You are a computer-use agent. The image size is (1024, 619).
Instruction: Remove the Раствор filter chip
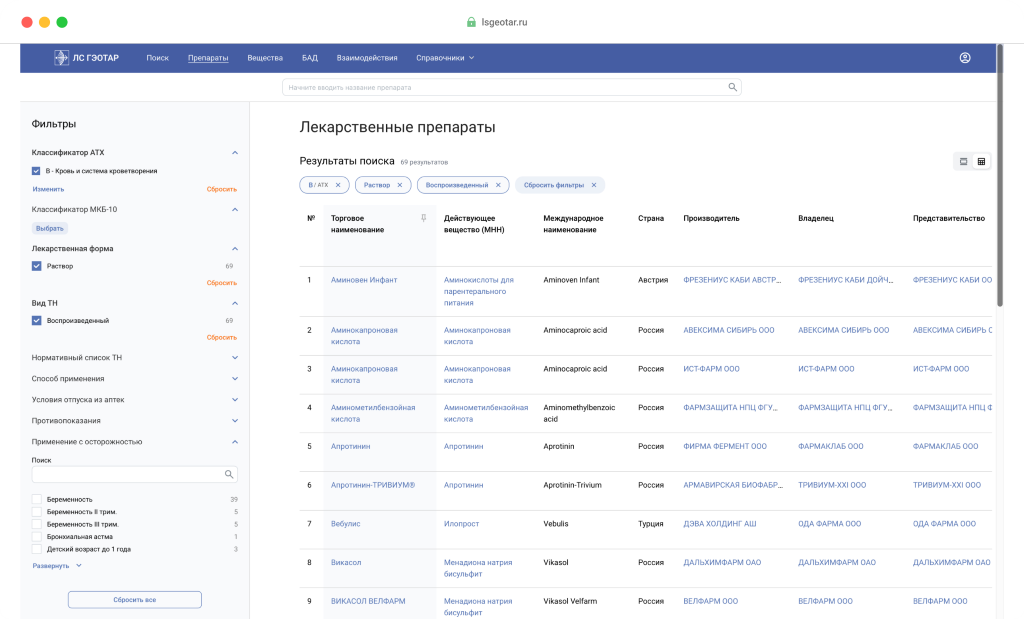click(400, 185)
